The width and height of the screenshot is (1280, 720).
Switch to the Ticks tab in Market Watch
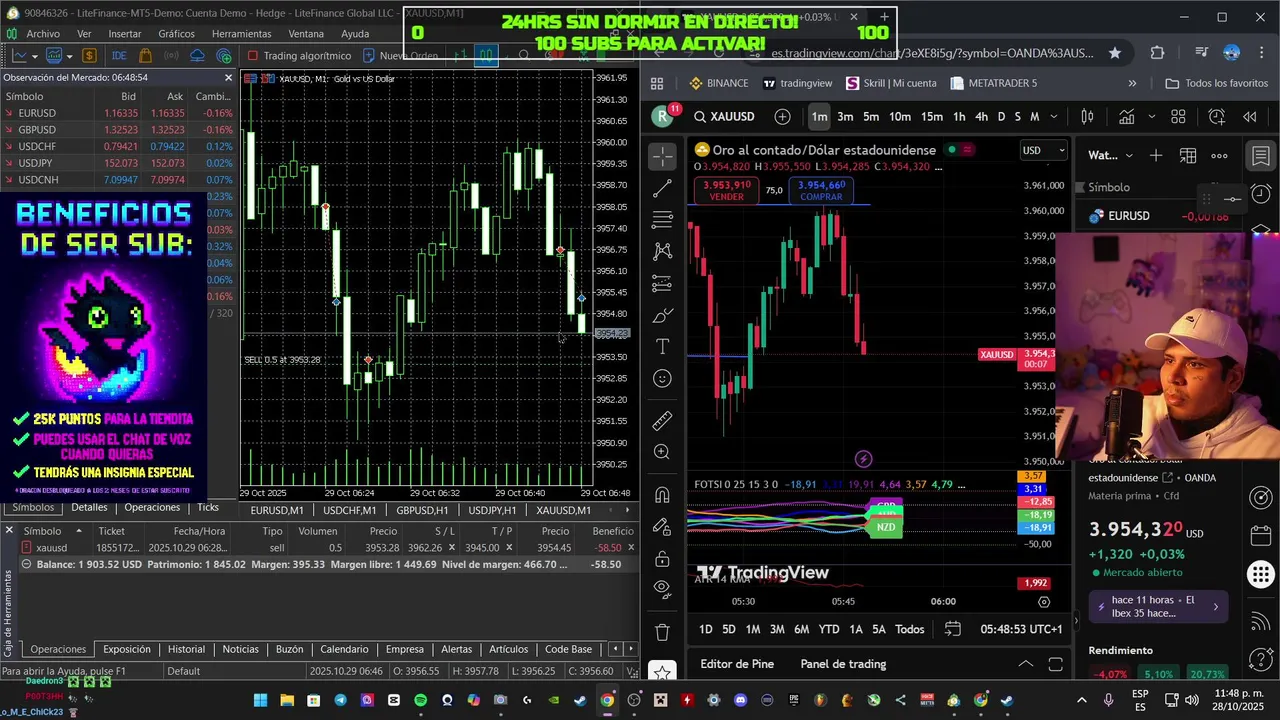(x=208, y=507)
